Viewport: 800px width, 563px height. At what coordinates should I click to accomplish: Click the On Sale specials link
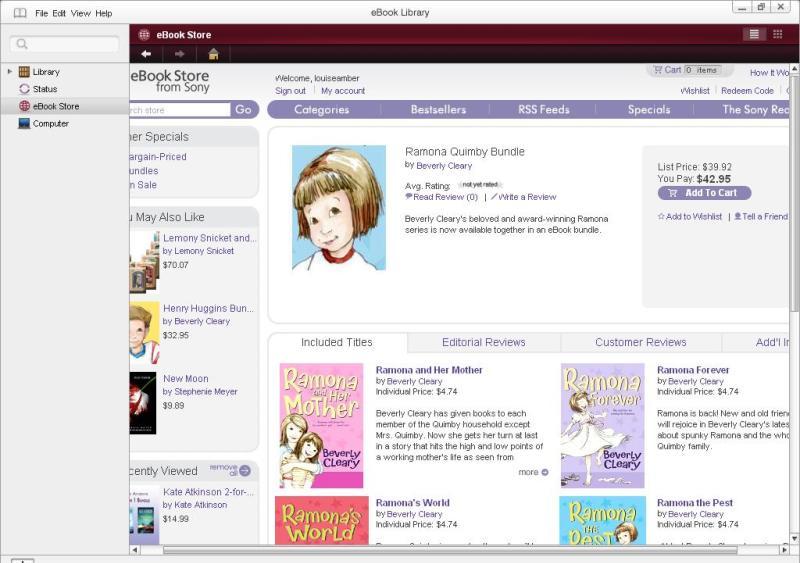pyautogui.click(x=143, y=185)
